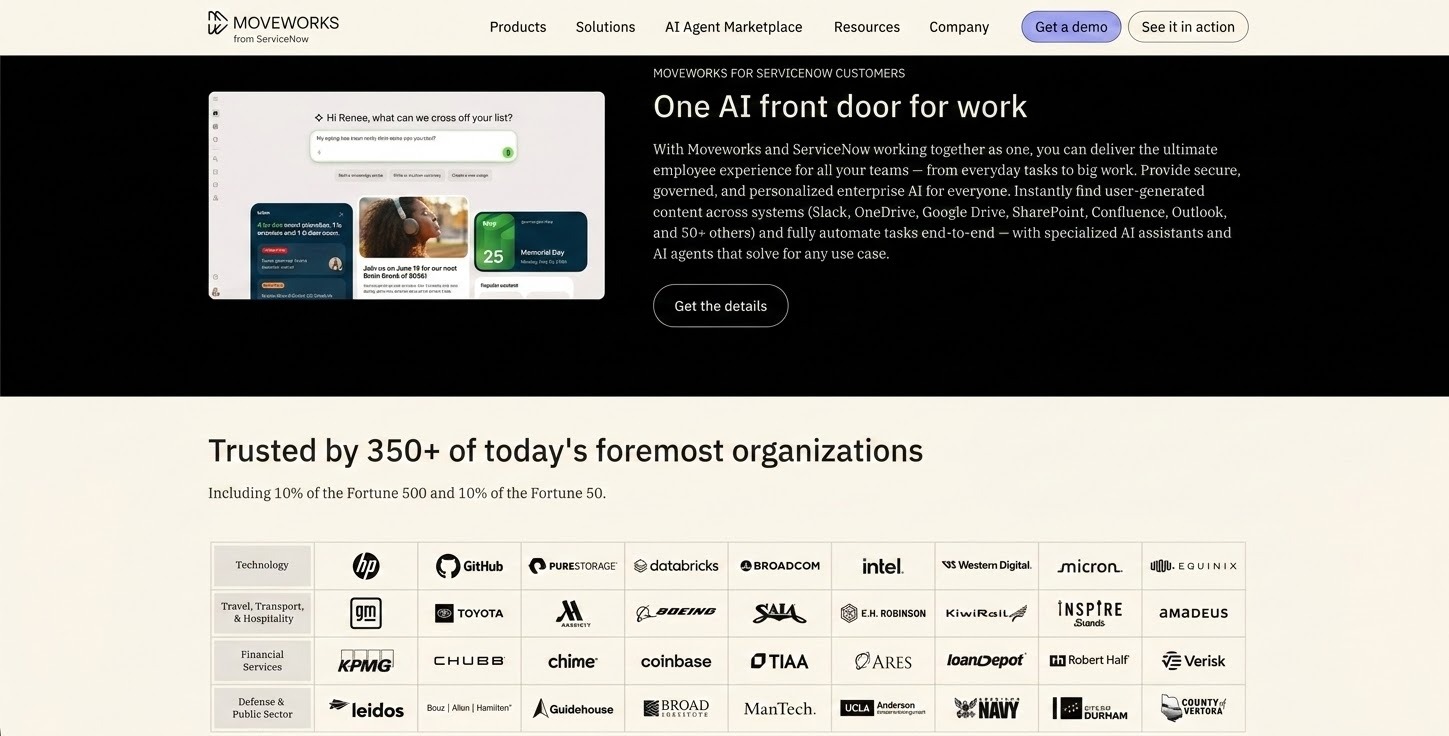Click the Robert Half logo

pyautogui.click(x=1090, y=661)
